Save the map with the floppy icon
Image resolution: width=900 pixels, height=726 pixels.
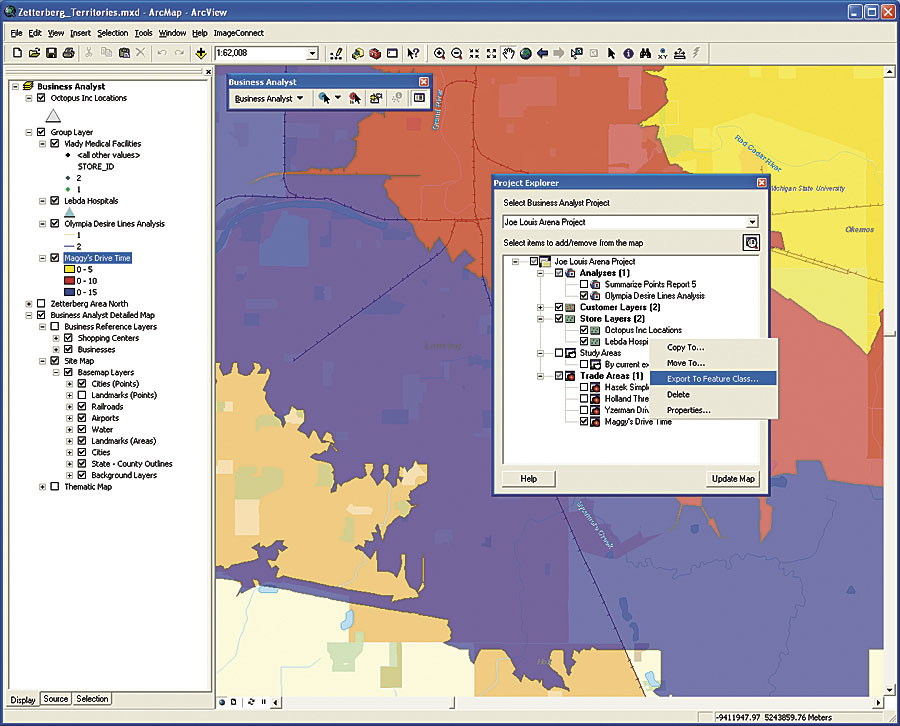(x=52, y=53)
